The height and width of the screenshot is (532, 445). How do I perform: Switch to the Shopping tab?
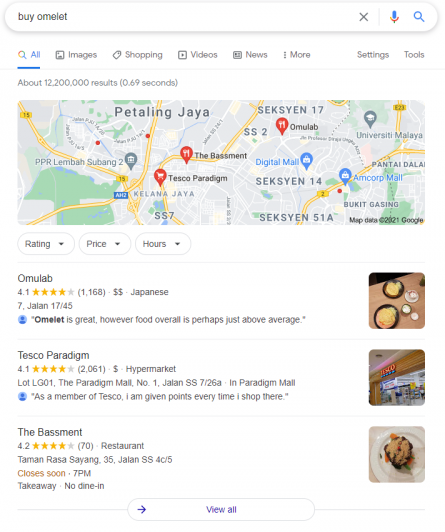[x=137, y=55]
